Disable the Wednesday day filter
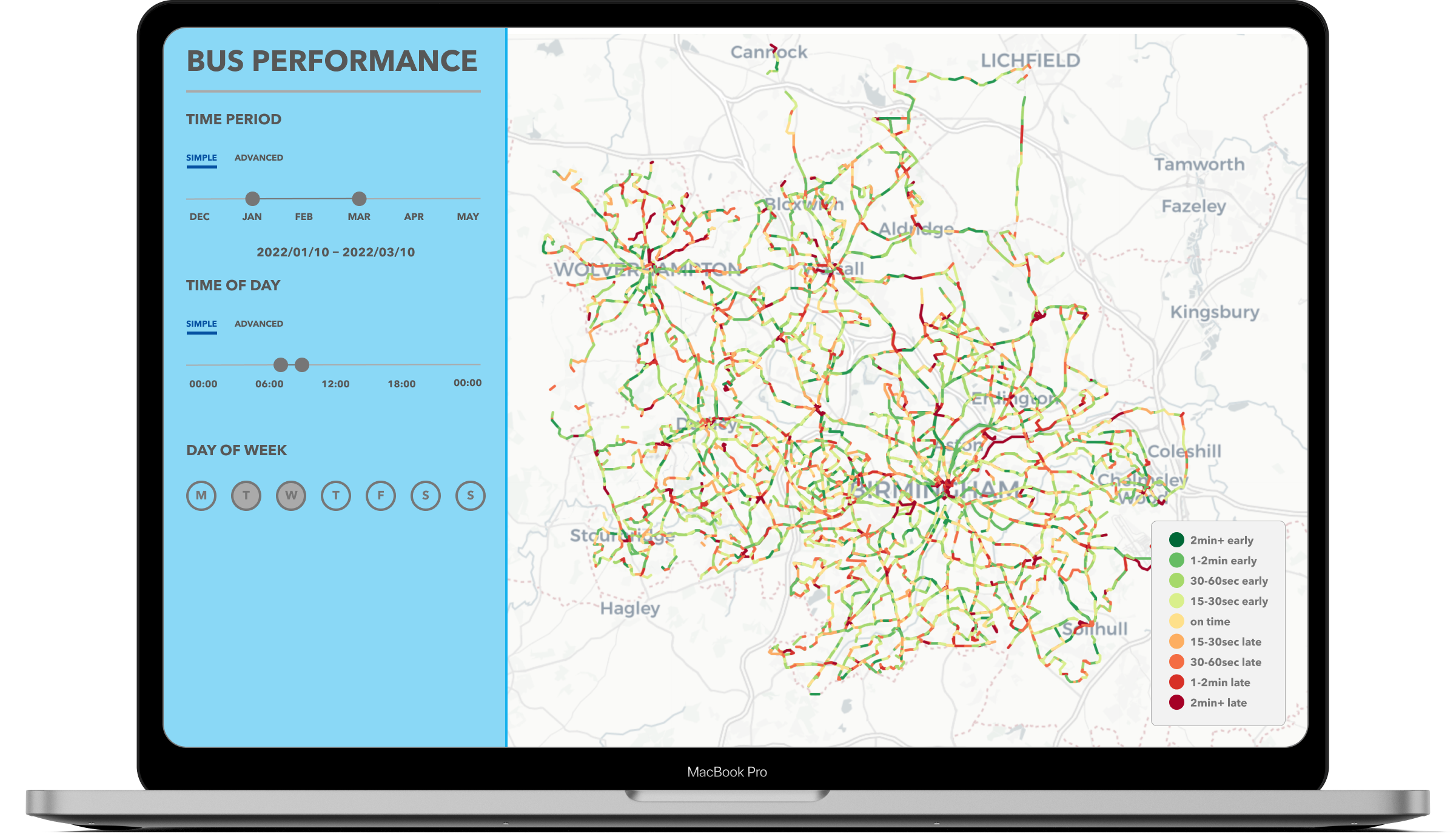The width and height of the screenshot is (1456, 834). pyautogui.click(x=290, y=495)
